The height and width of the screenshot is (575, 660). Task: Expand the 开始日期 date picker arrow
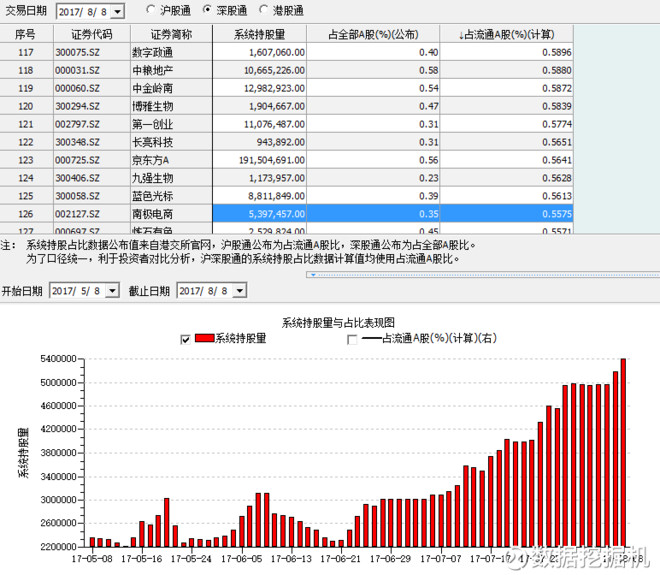click(x=138, y=291)
